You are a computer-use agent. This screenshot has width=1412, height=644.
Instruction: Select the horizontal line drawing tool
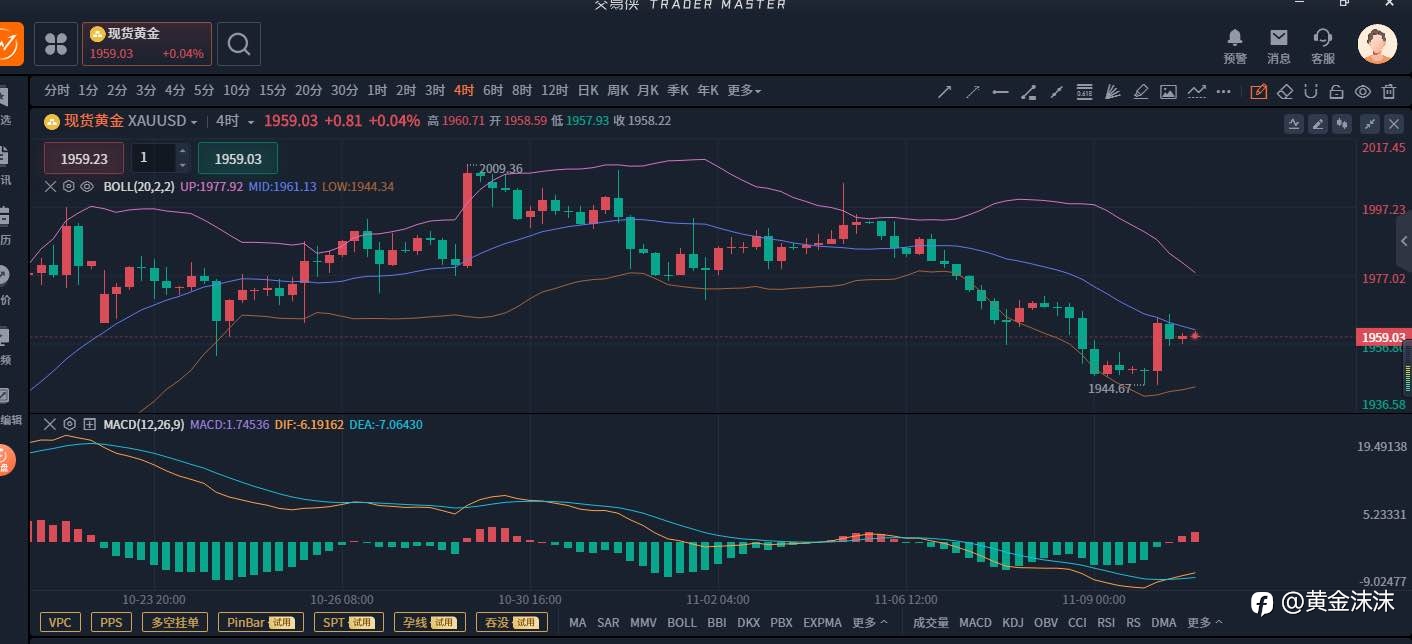point(1000,92)
